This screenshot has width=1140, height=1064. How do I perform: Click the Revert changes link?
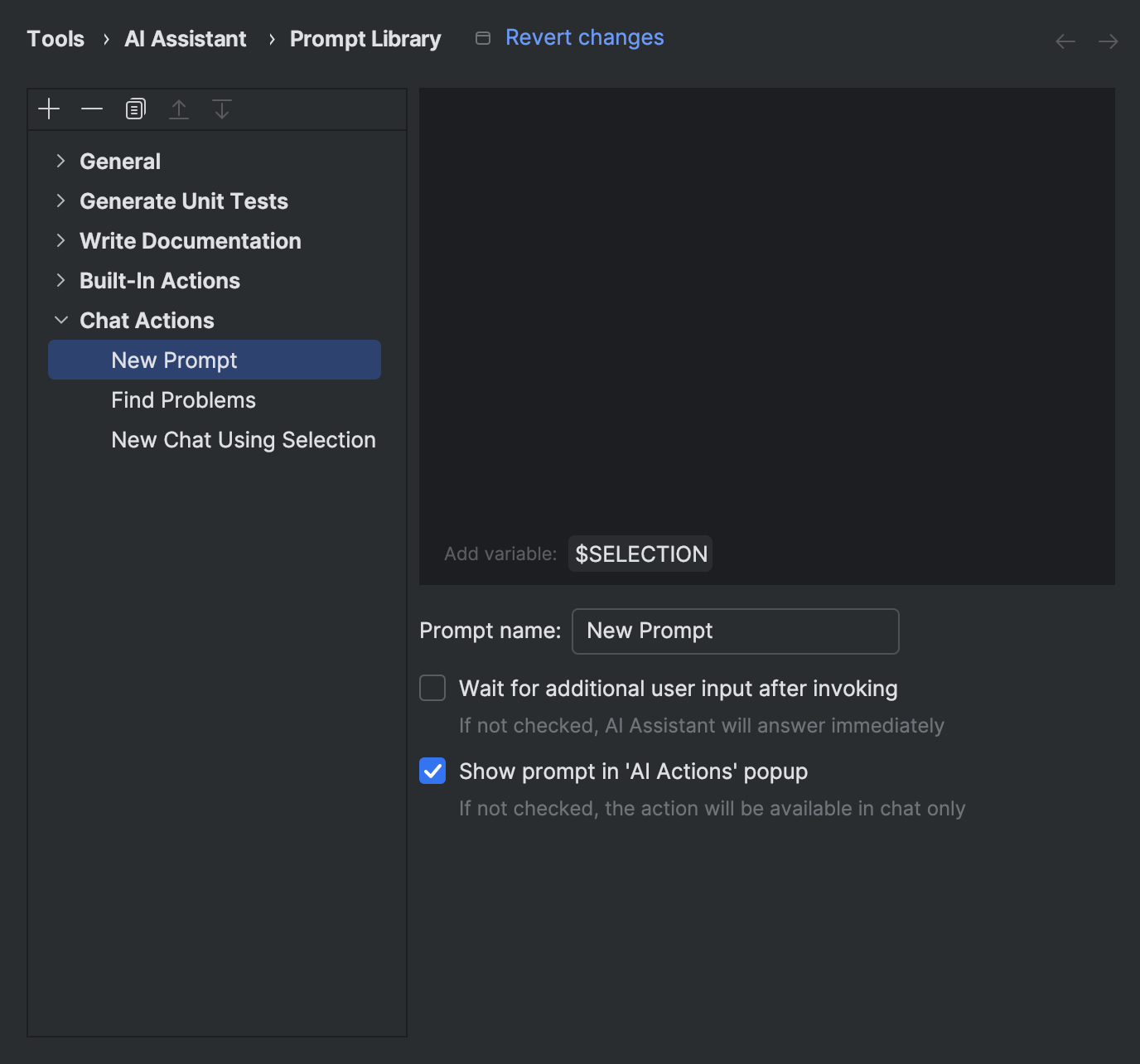pos(584,37)
